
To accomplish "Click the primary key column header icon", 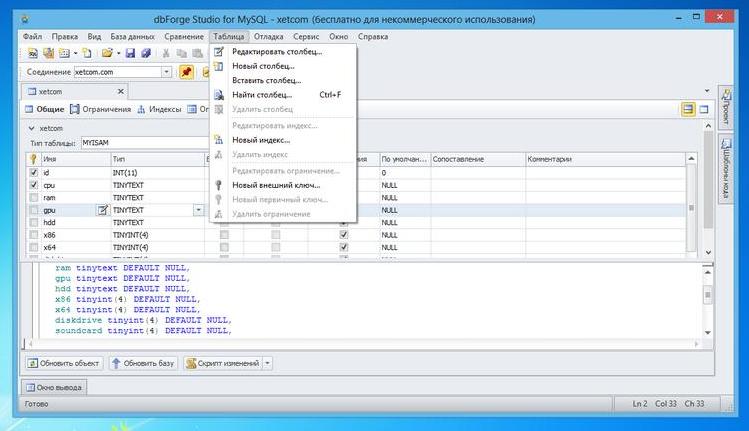I will point(33,159).
